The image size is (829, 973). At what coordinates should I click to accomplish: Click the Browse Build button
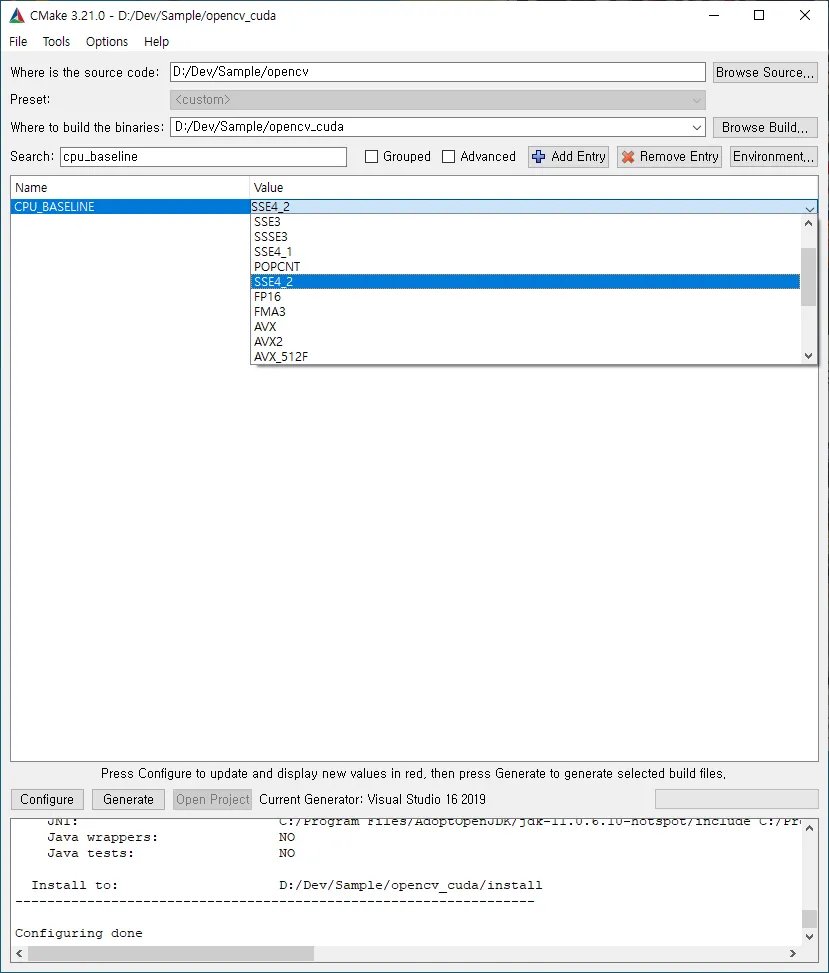pyautogui.click(x=764, y=127)
